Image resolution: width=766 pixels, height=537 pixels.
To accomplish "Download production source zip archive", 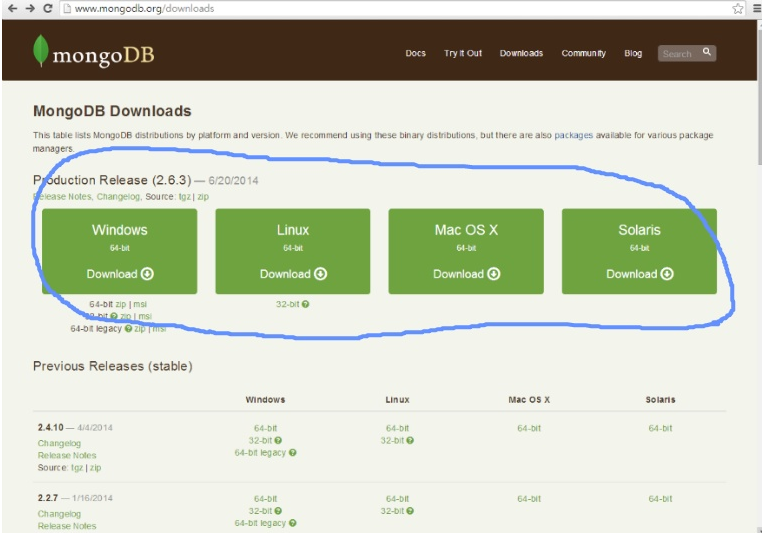I will [x=203, y=196].
